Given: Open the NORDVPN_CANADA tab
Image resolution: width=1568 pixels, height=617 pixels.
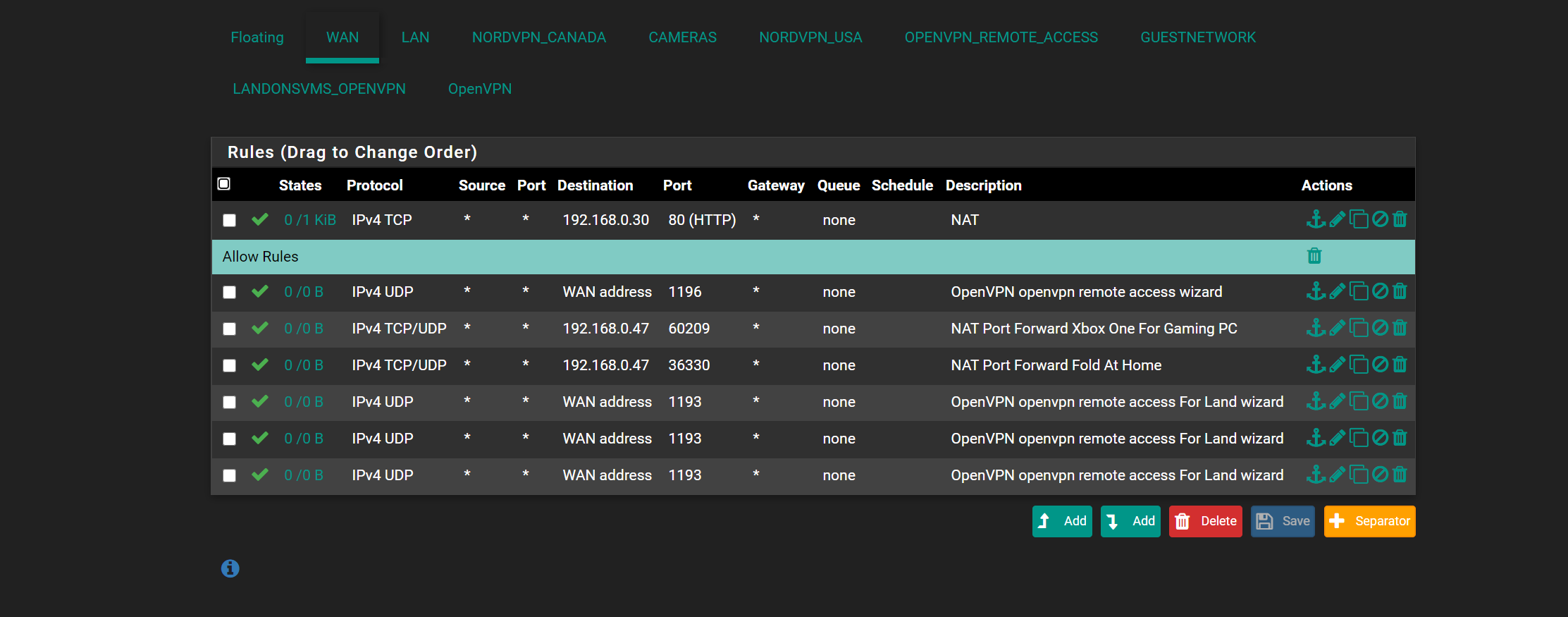Looking at the screenshot, I should coord(539,37).
